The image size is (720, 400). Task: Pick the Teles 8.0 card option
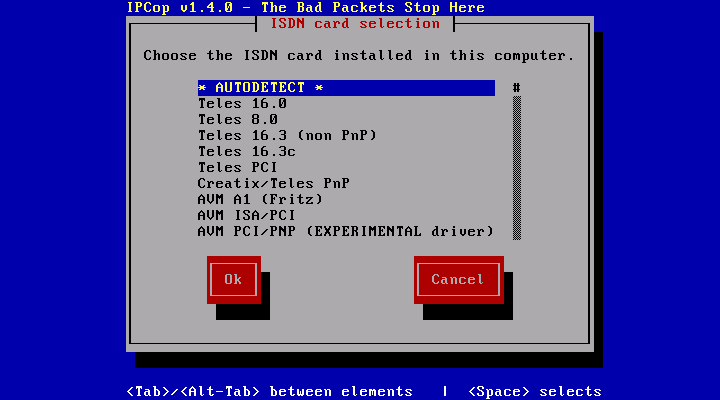click(346, 120)
